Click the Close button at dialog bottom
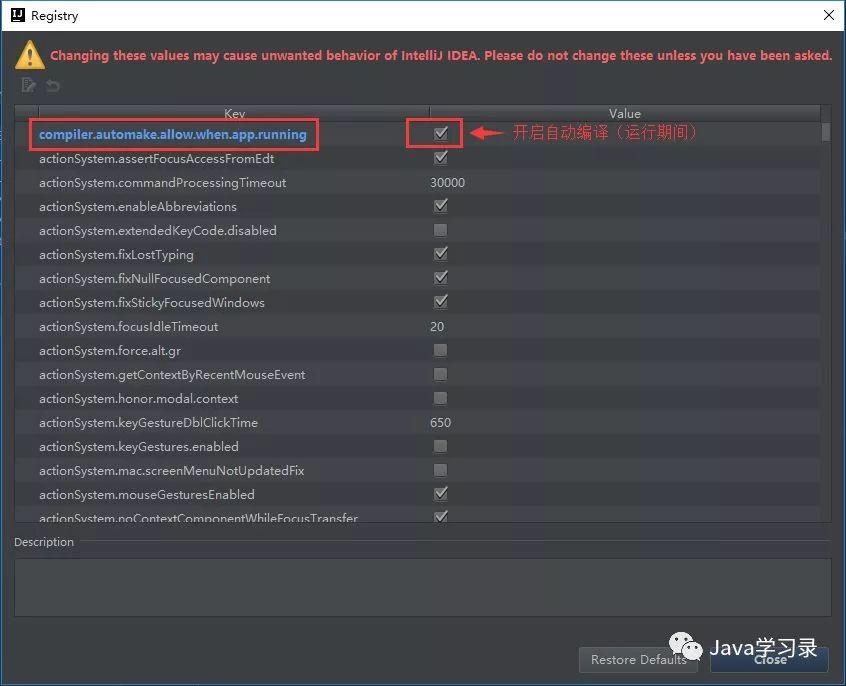Screen dimensions: 846x686 pyautogui.click(x=769, y=660)
